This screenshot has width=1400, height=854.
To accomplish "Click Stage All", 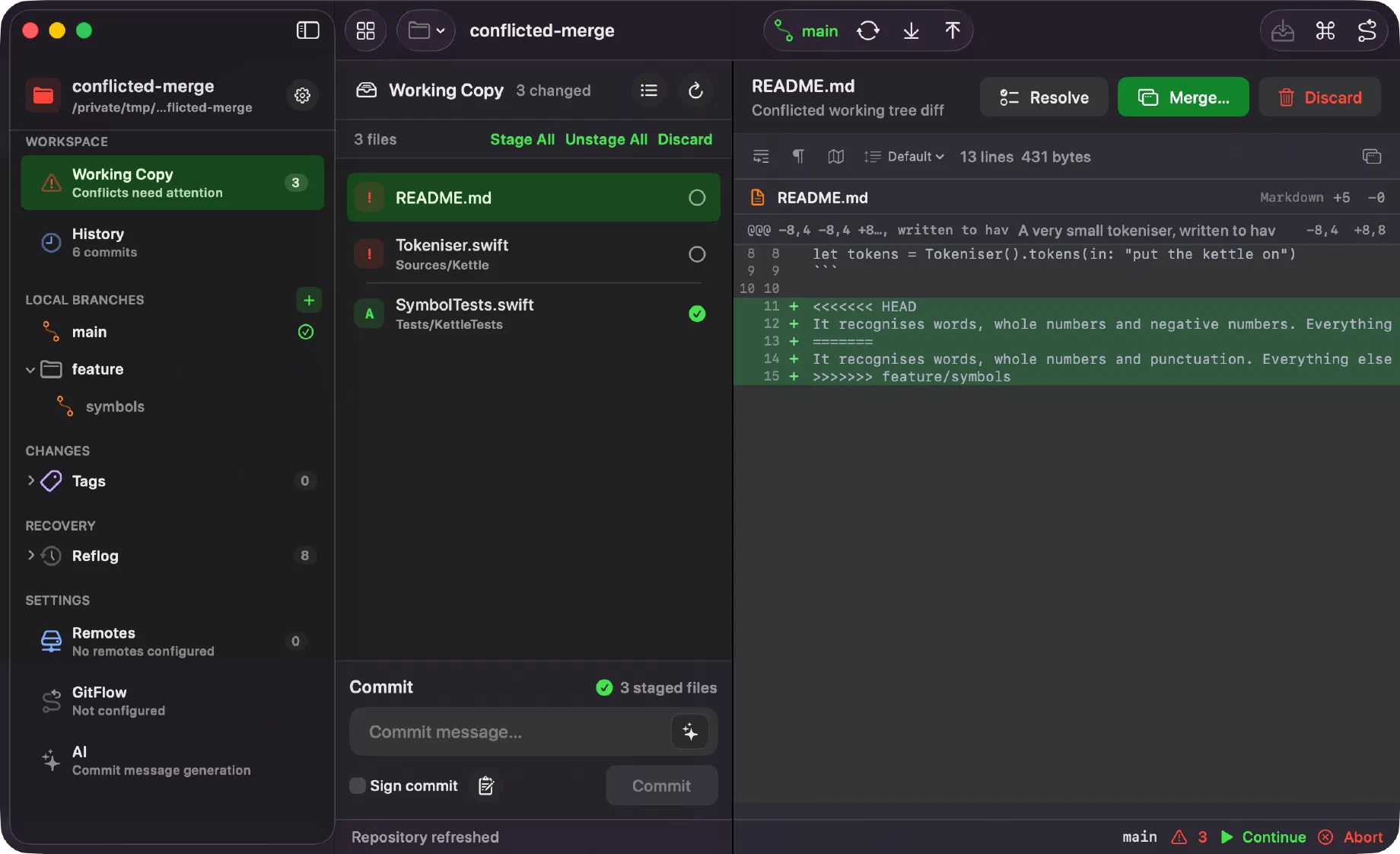I will [522, 139].
